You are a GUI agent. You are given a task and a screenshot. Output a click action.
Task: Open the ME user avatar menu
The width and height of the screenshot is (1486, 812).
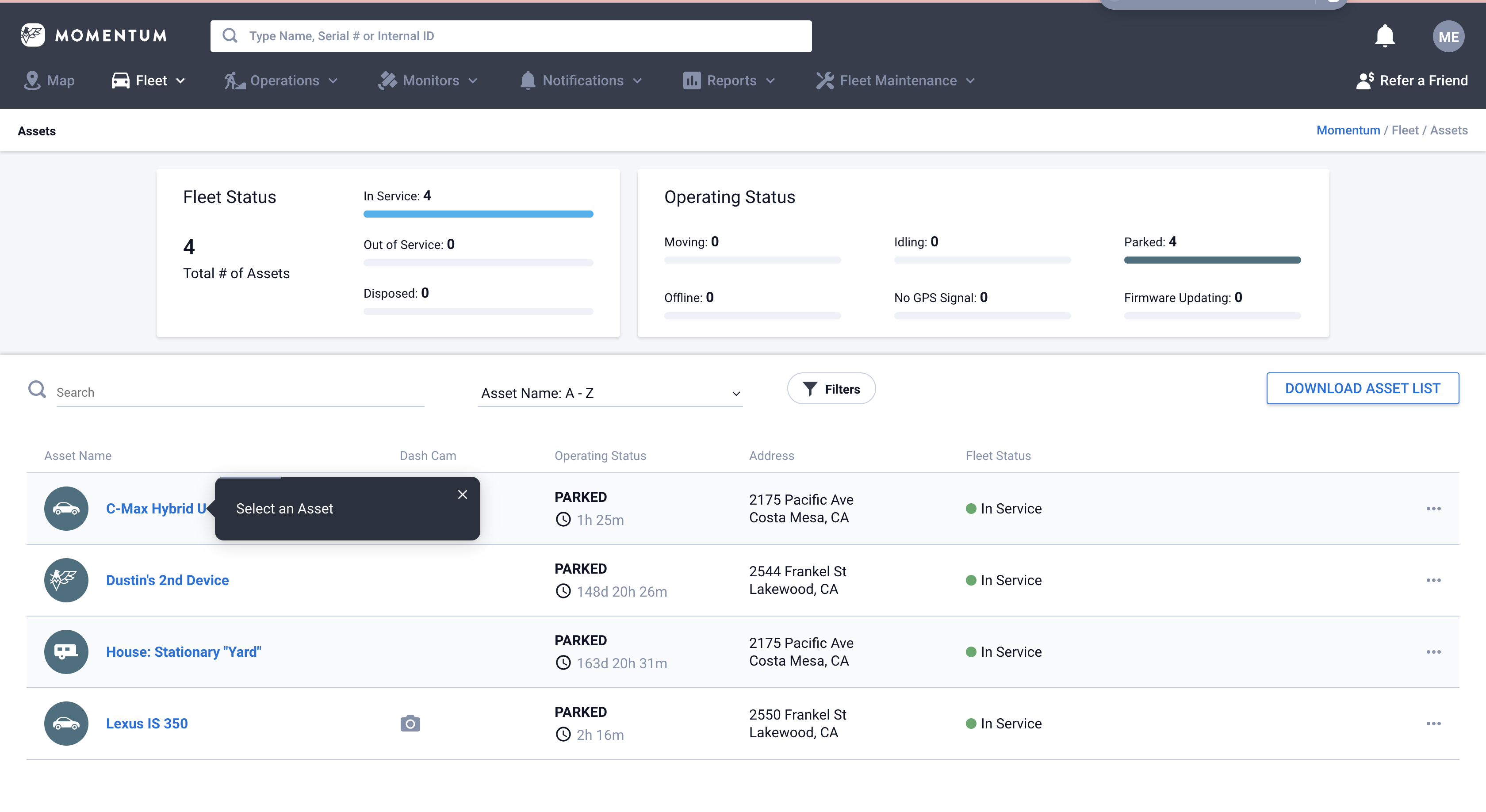point(1448,36)
